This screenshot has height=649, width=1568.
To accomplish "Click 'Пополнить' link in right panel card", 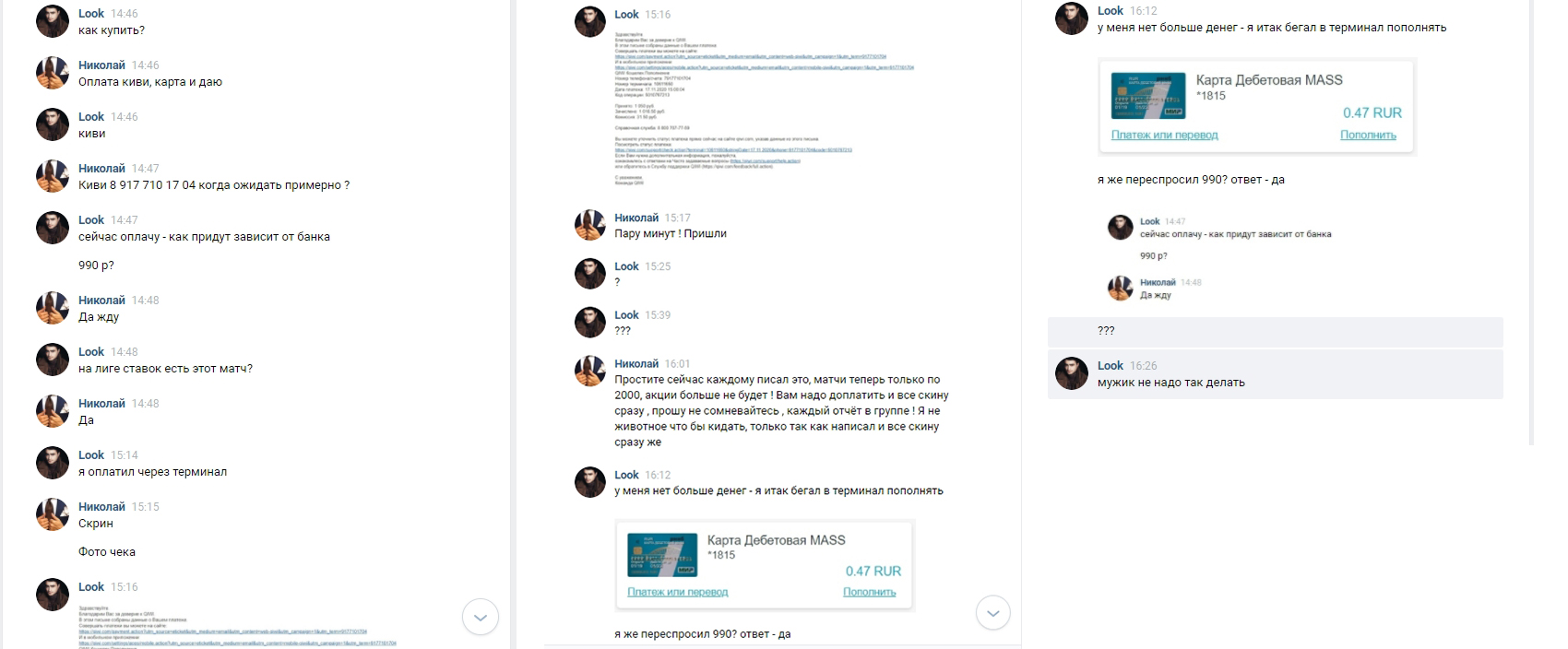I will (x=1368, y=135).
